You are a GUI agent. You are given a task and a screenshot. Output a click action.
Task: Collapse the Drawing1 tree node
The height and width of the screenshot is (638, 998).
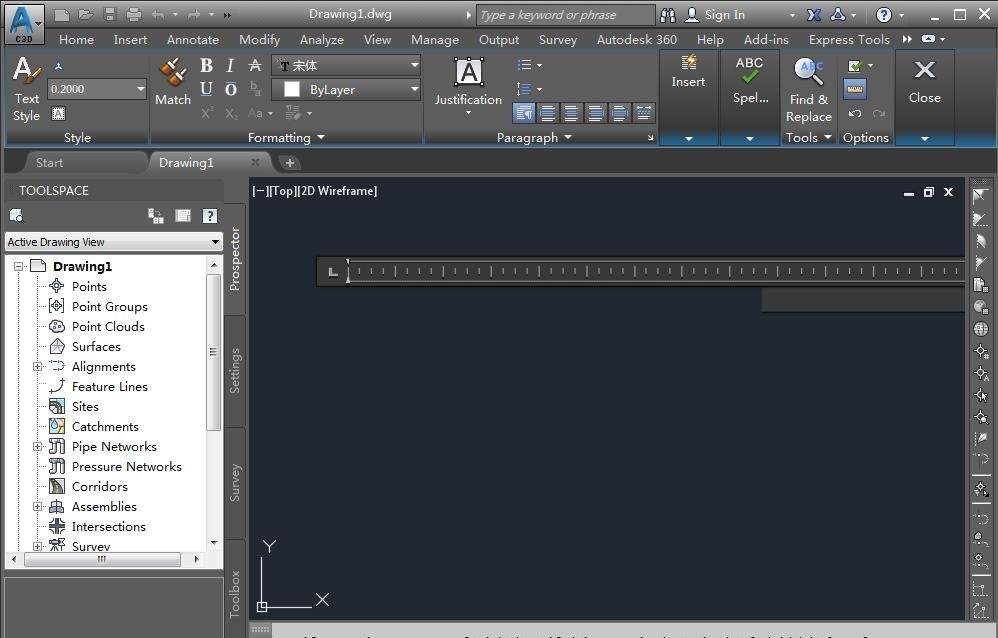tap(18, 266)
